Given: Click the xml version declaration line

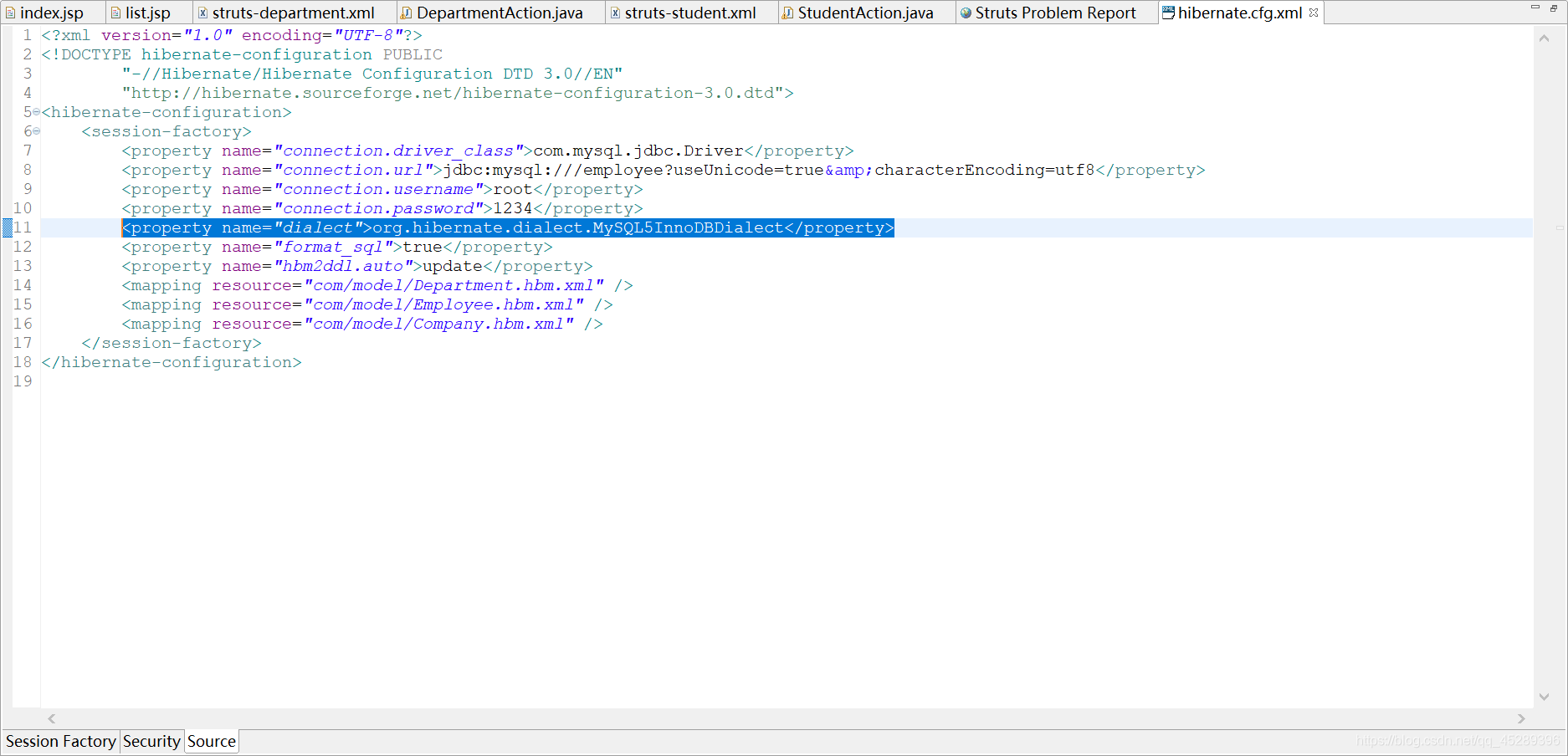Looking at the screenshot, I should (x=232, y=35).
